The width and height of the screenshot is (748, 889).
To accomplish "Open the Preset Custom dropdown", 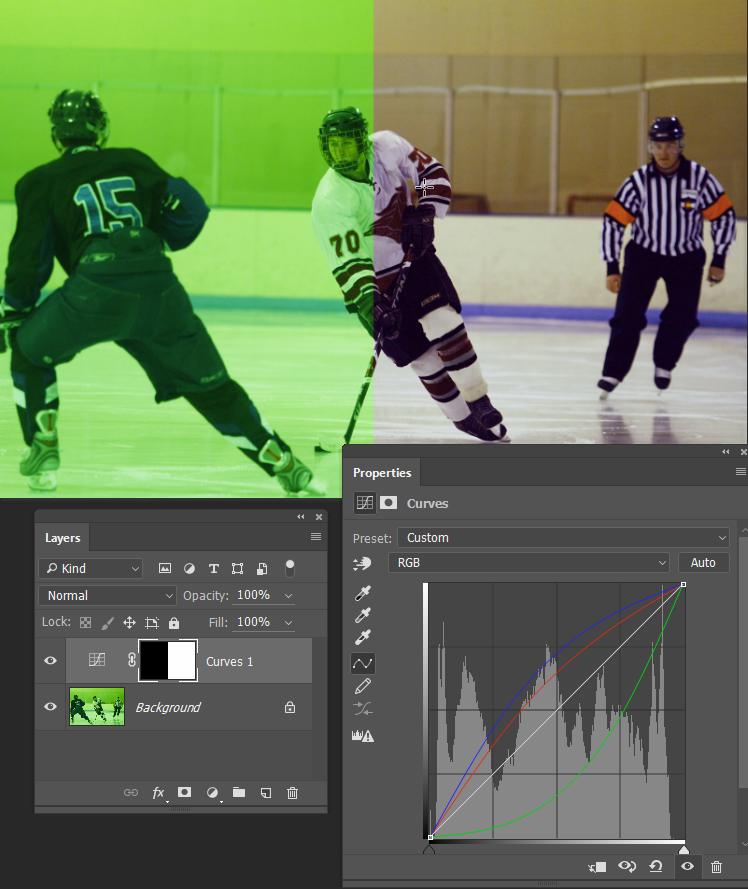I will point(563,537).
